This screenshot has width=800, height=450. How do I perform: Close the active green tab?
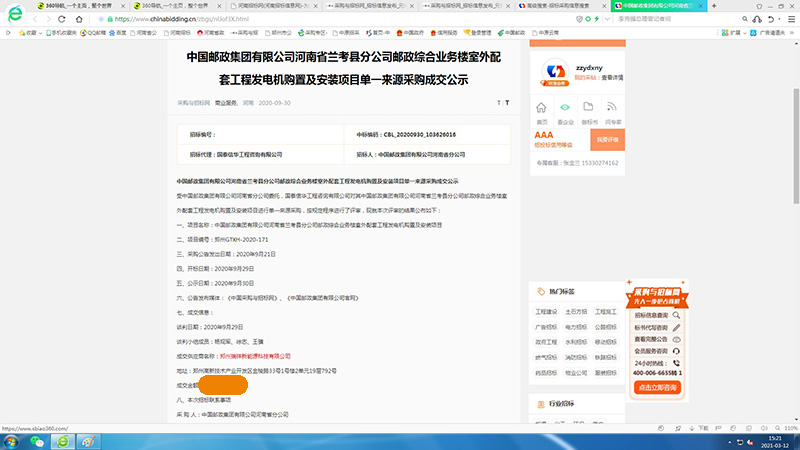pyautogui.click(x=701, y=6)
